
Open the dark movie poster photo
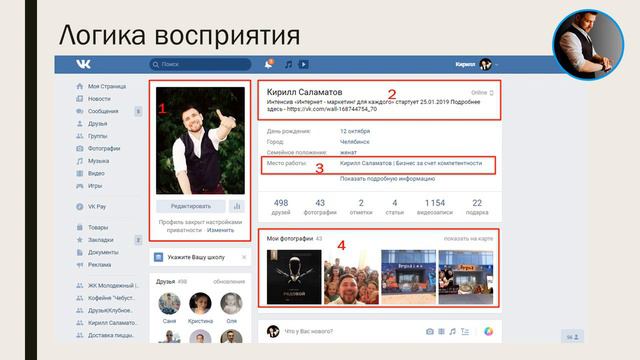click(x=294, y=277)
